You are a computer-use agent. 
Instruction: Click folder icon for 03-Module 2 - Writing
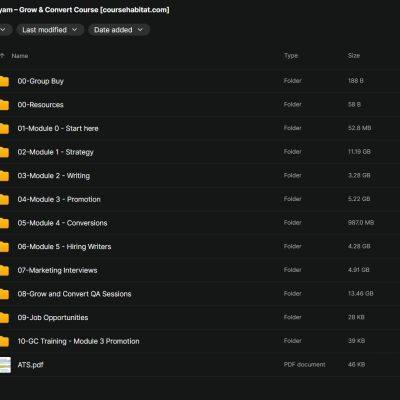(x=4, y=176)
